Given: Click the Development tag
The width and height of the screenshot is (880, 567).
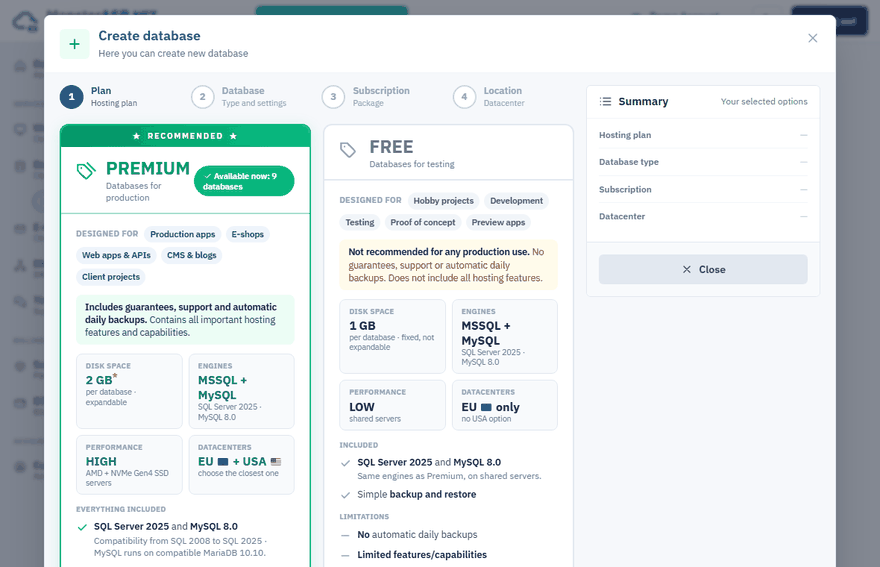Looking at the screenshot, I should (x=516, y=201).
